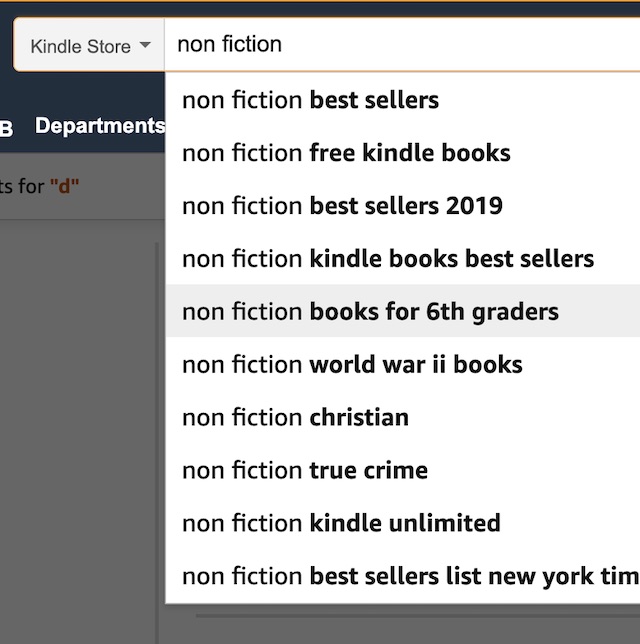
Task: Pick best sellers list new york times suggestion
Action: pos(403,576)
